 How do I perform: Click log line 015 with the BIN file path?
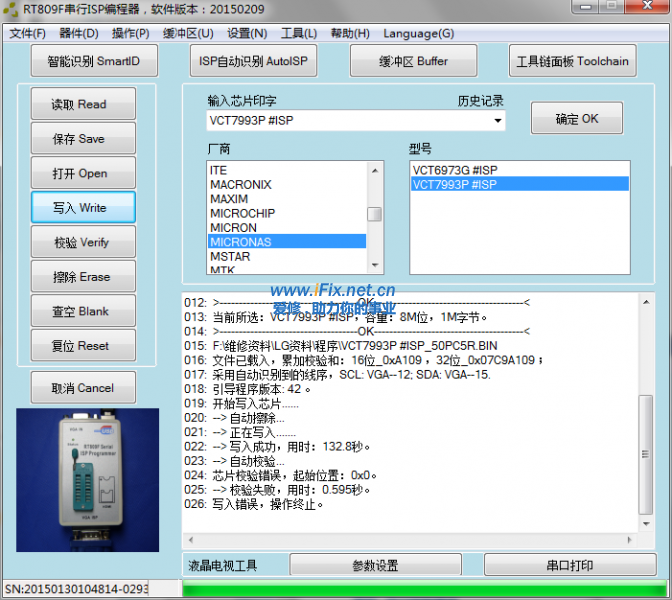pos(341,345)
